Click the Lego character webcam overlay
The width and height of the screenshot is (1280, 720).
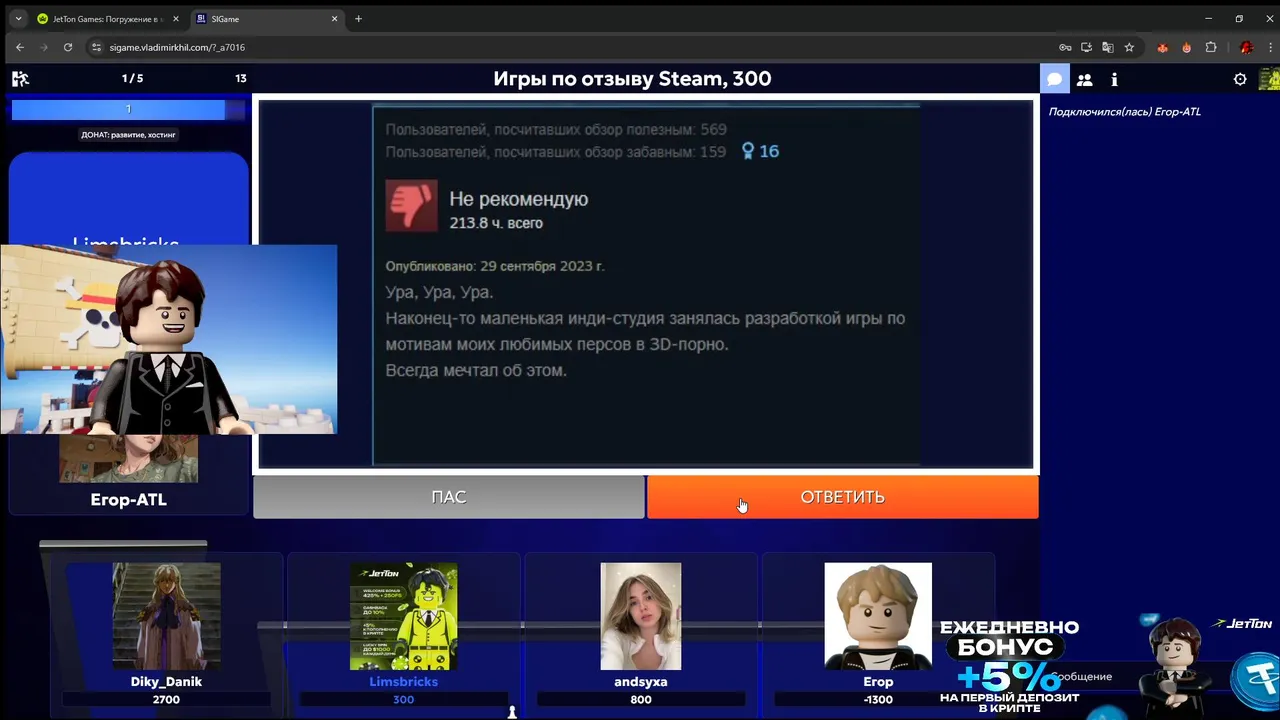coord(168,339)
